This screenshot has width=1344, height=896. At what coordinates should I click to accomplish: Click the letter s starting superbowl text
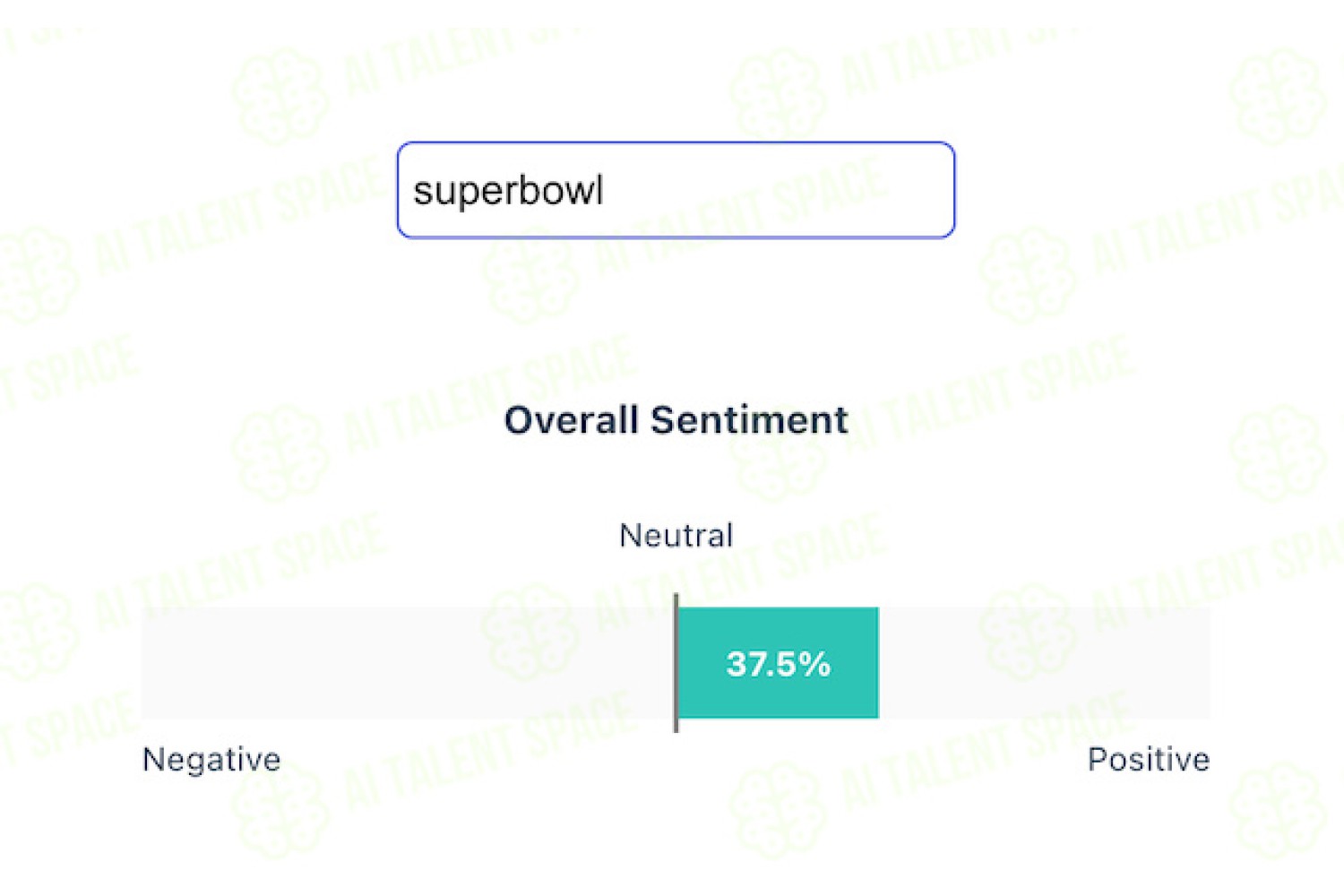421,192
